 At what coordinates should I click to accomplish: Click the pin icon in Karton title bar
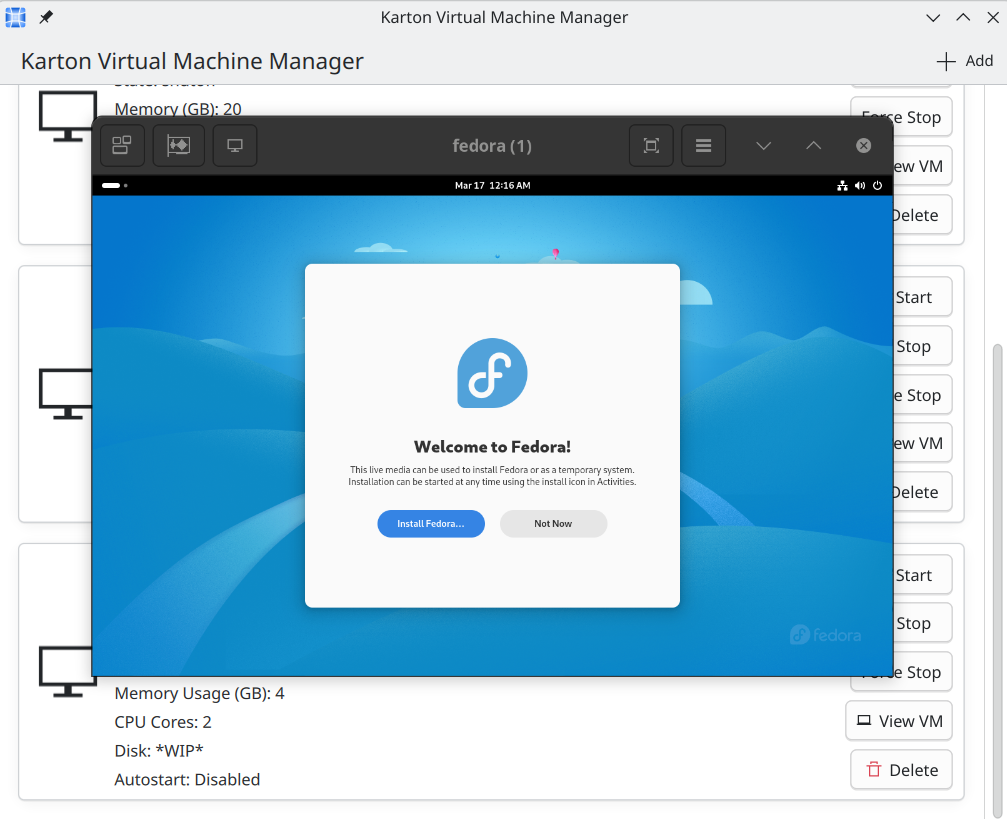[x=46, y=17]
